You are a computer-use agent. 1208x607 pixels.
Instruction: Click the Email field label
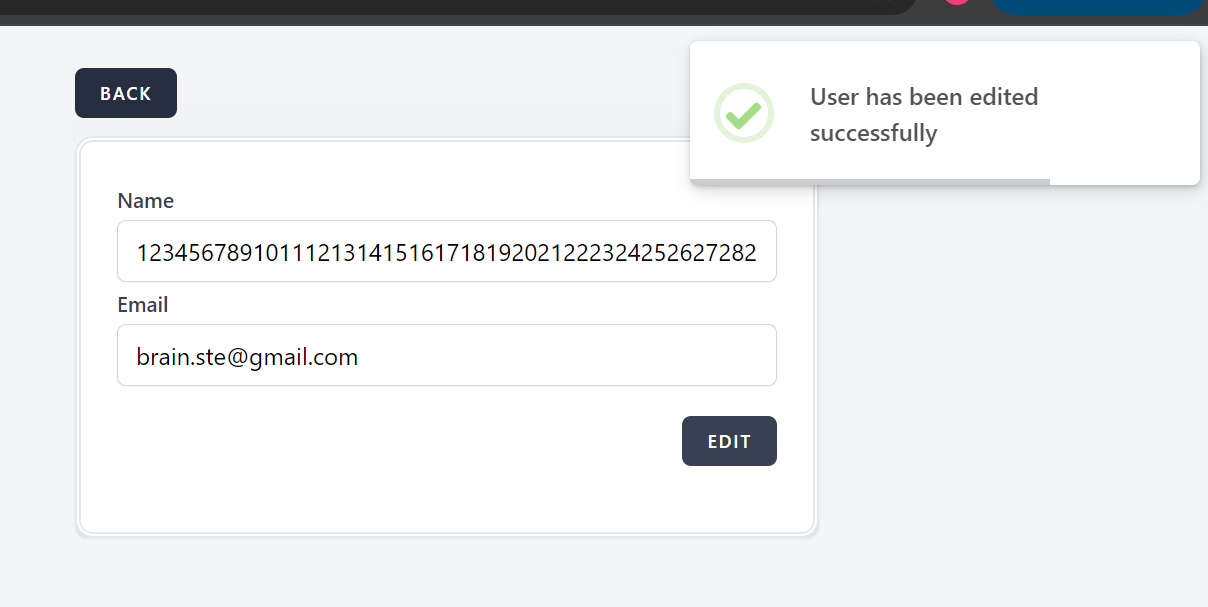(x=142, y=305)
